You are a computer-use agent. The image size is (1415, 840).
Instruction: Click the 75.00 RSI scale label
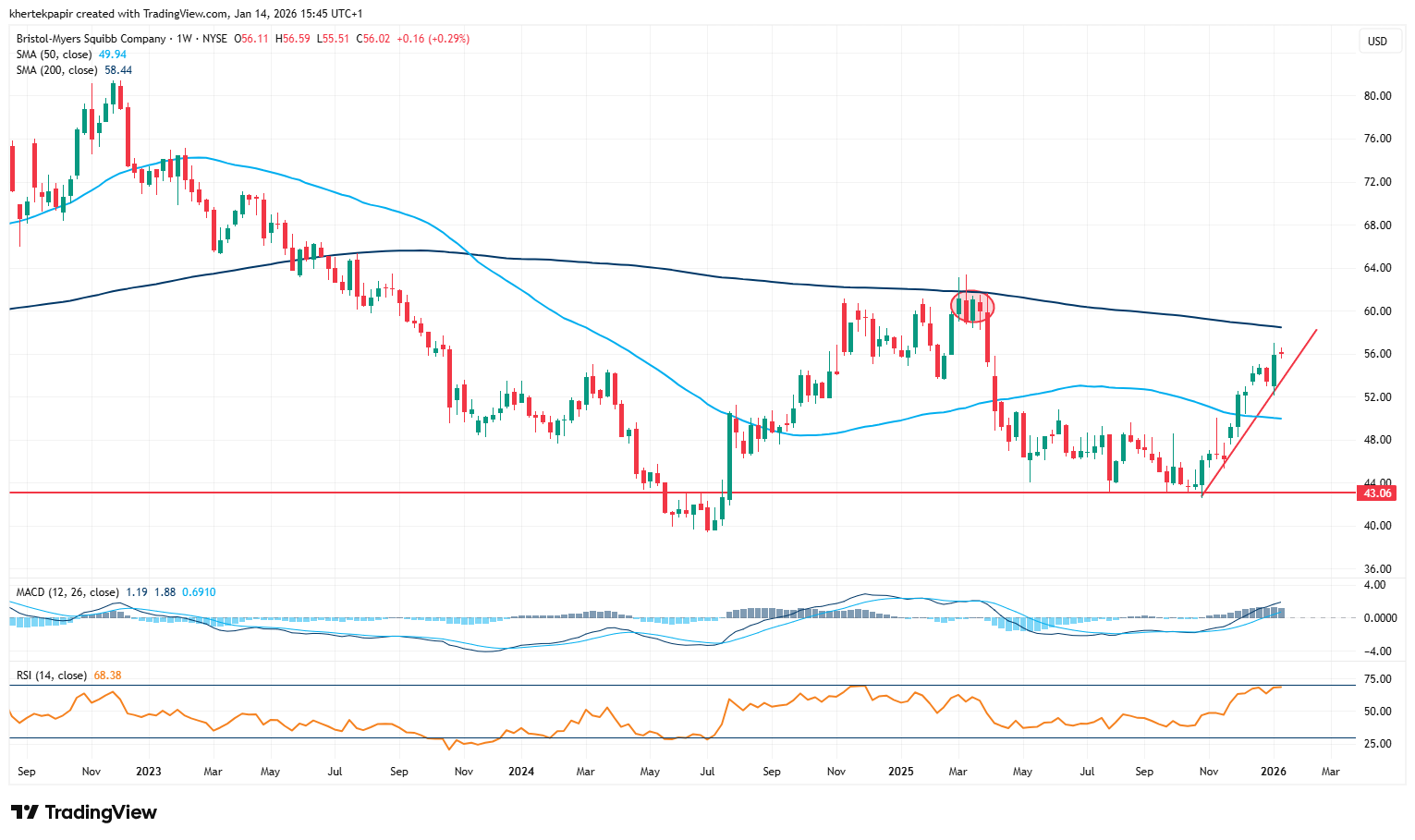pyautogui.click(x=1377, y=679)
